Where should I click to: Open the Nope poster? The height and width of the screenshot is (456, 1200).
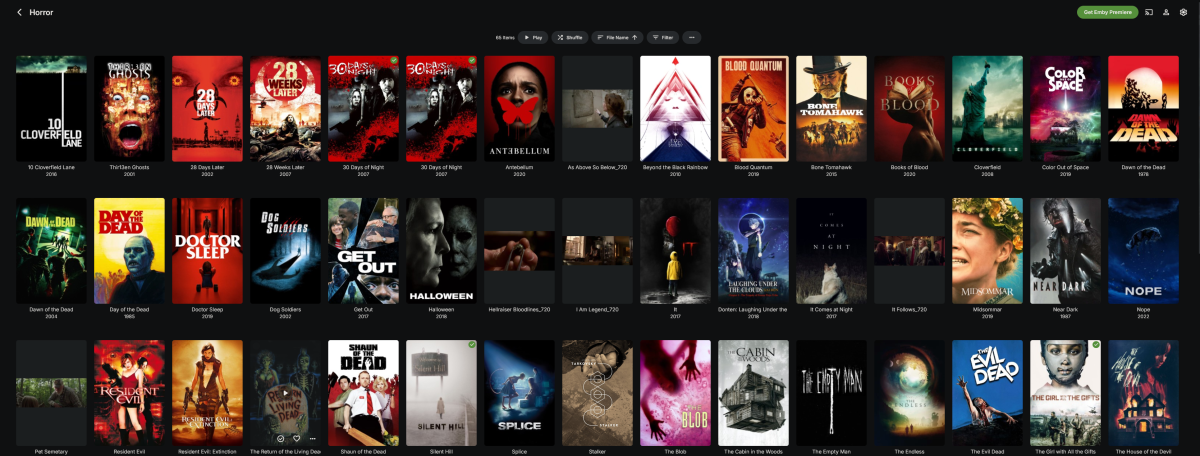point(1143,250)
